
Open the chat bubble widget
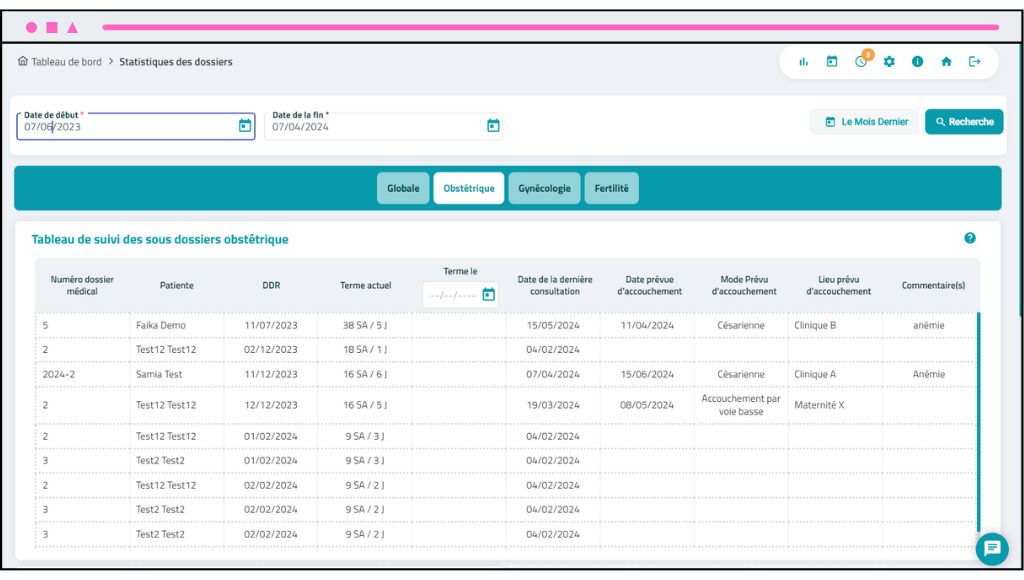tap(992, 549)
